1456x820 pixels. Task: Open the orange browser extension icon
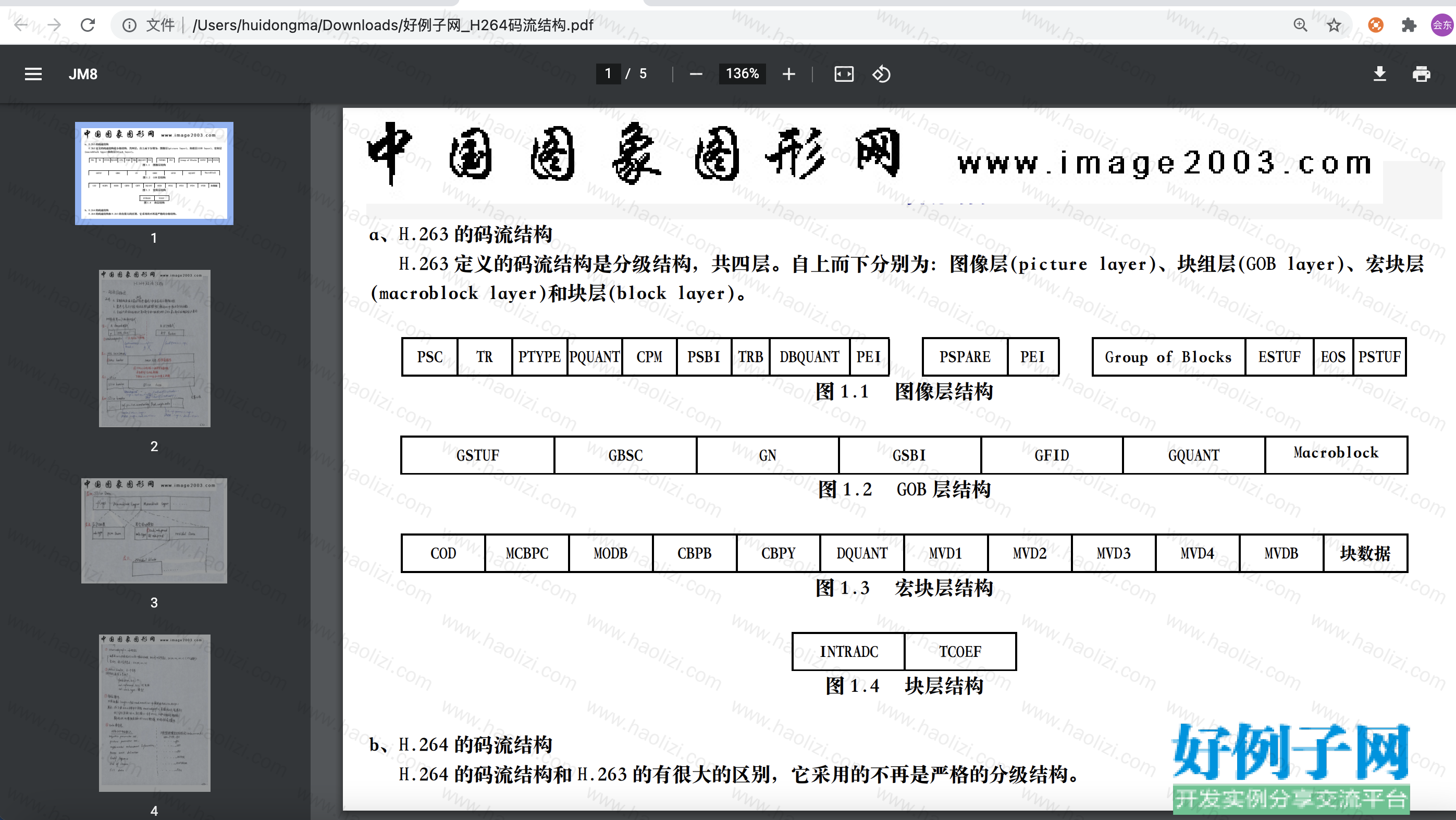[1376, 25]
